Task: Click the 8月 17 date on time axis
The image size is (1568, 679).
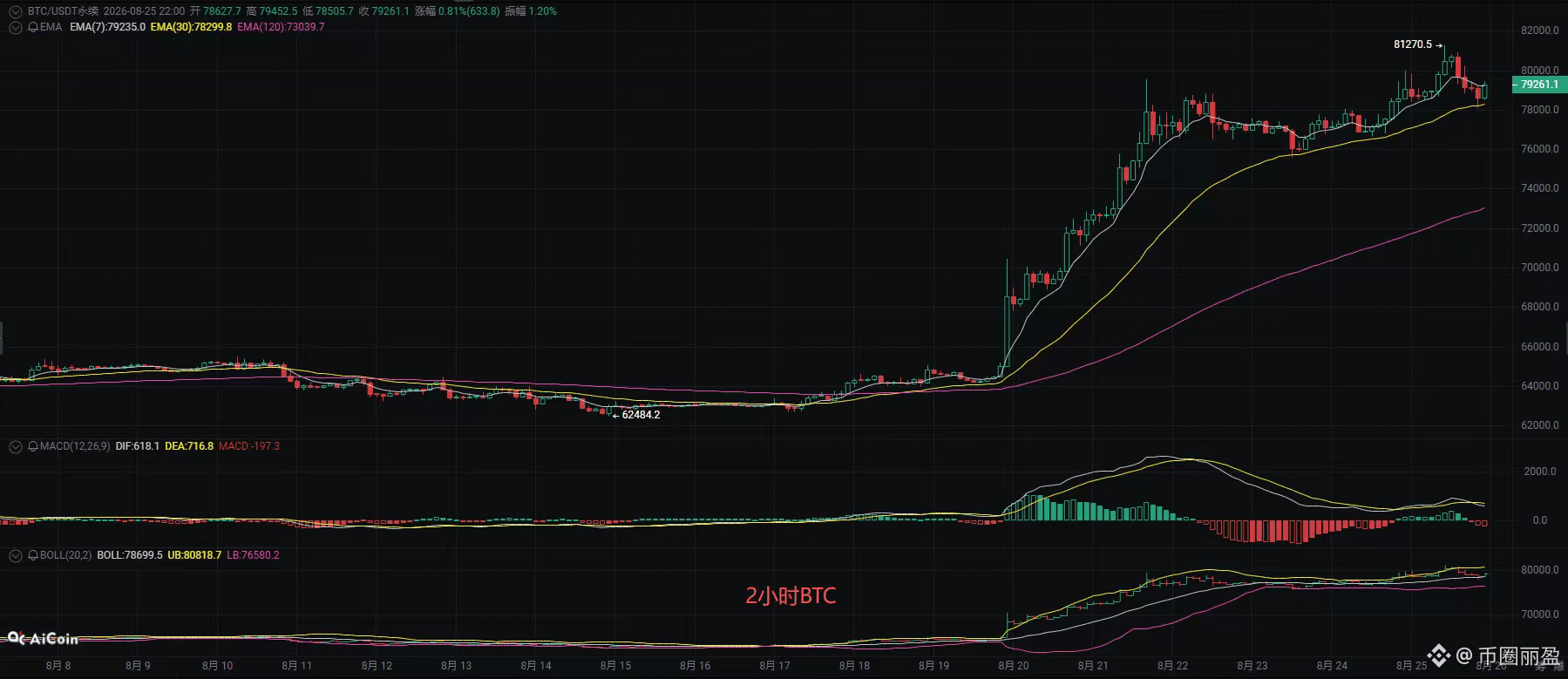Action: coord(775,666)
